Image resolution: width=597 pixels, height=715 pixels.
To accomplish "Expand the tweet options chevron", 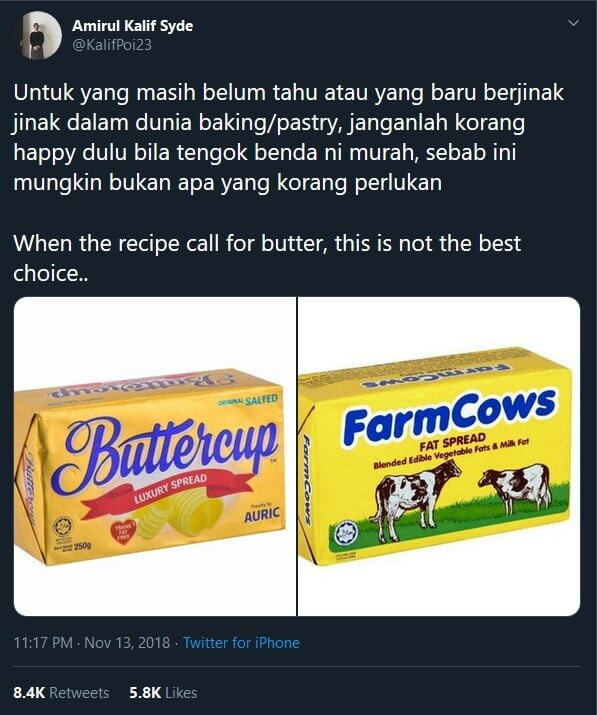I will click(x=574, y=22).
